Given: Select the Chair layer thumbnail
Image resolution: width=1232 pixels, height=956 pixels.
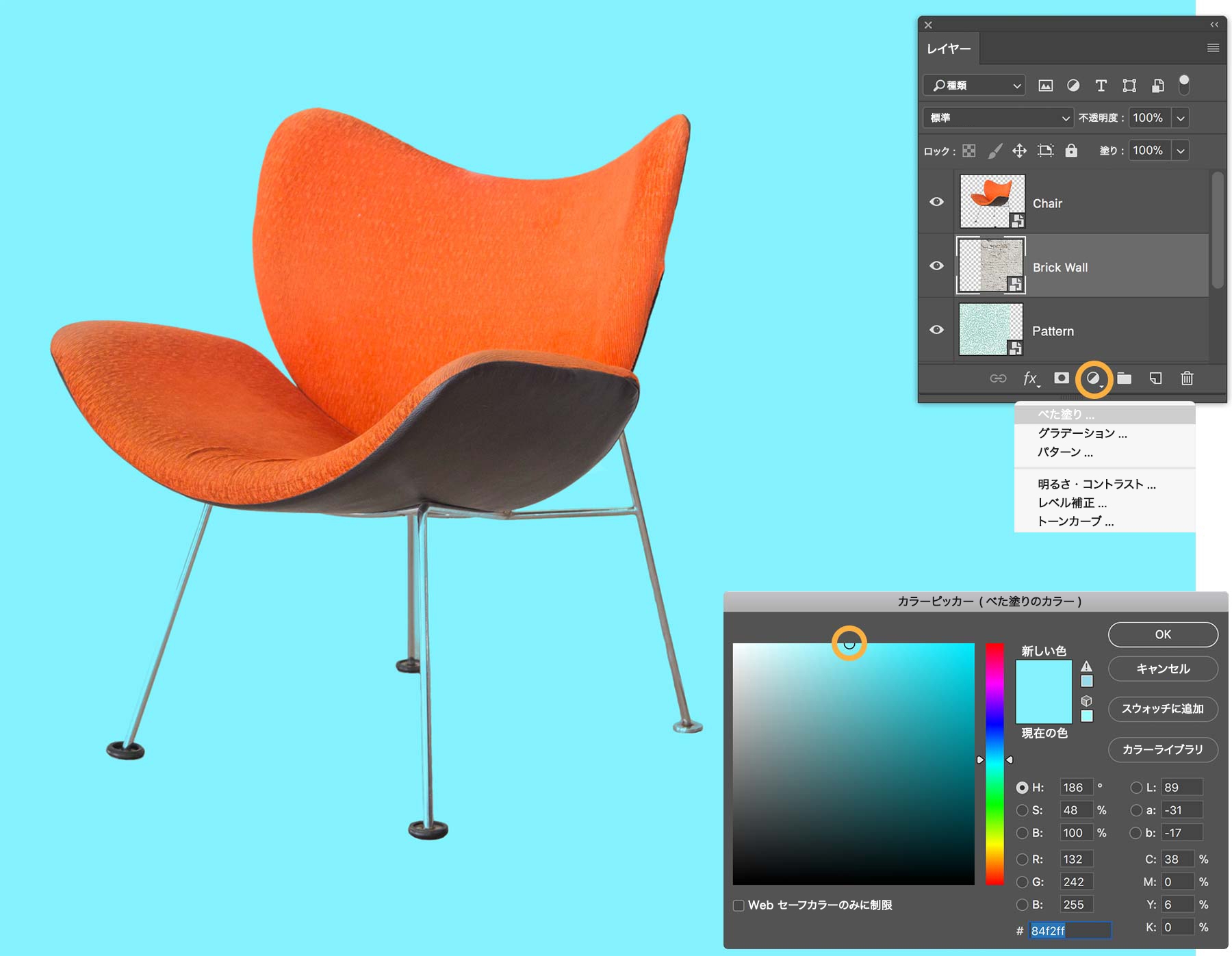Looking at the screenshot, I should (992, 201).
